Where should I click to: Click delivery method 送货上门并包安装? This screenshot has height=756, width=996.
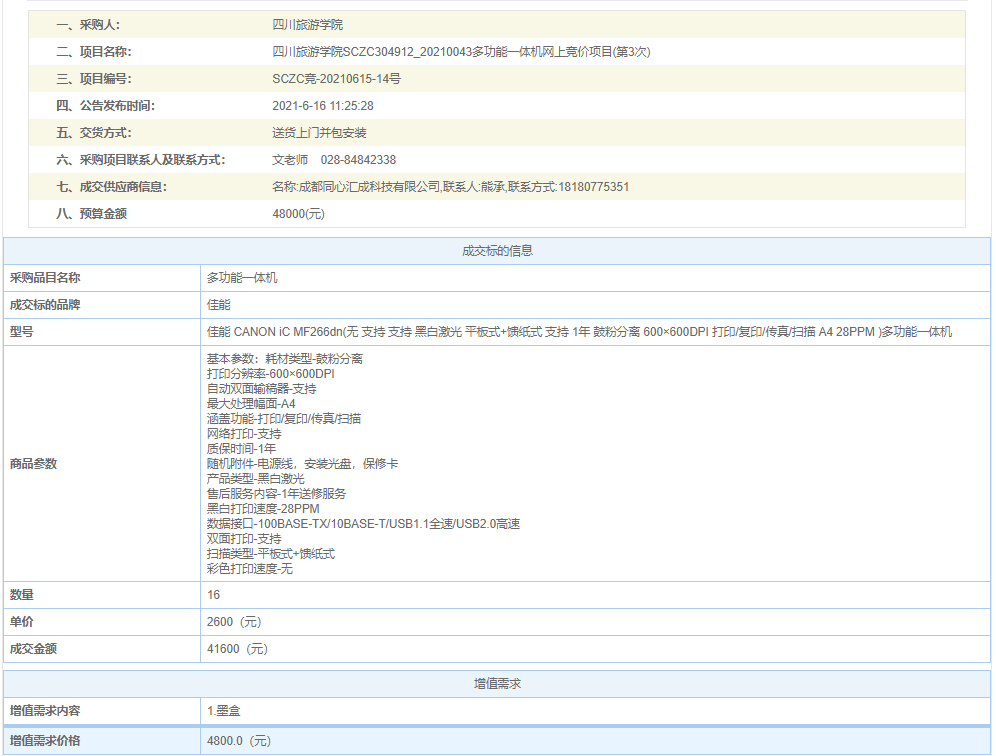tap(320, 133)
